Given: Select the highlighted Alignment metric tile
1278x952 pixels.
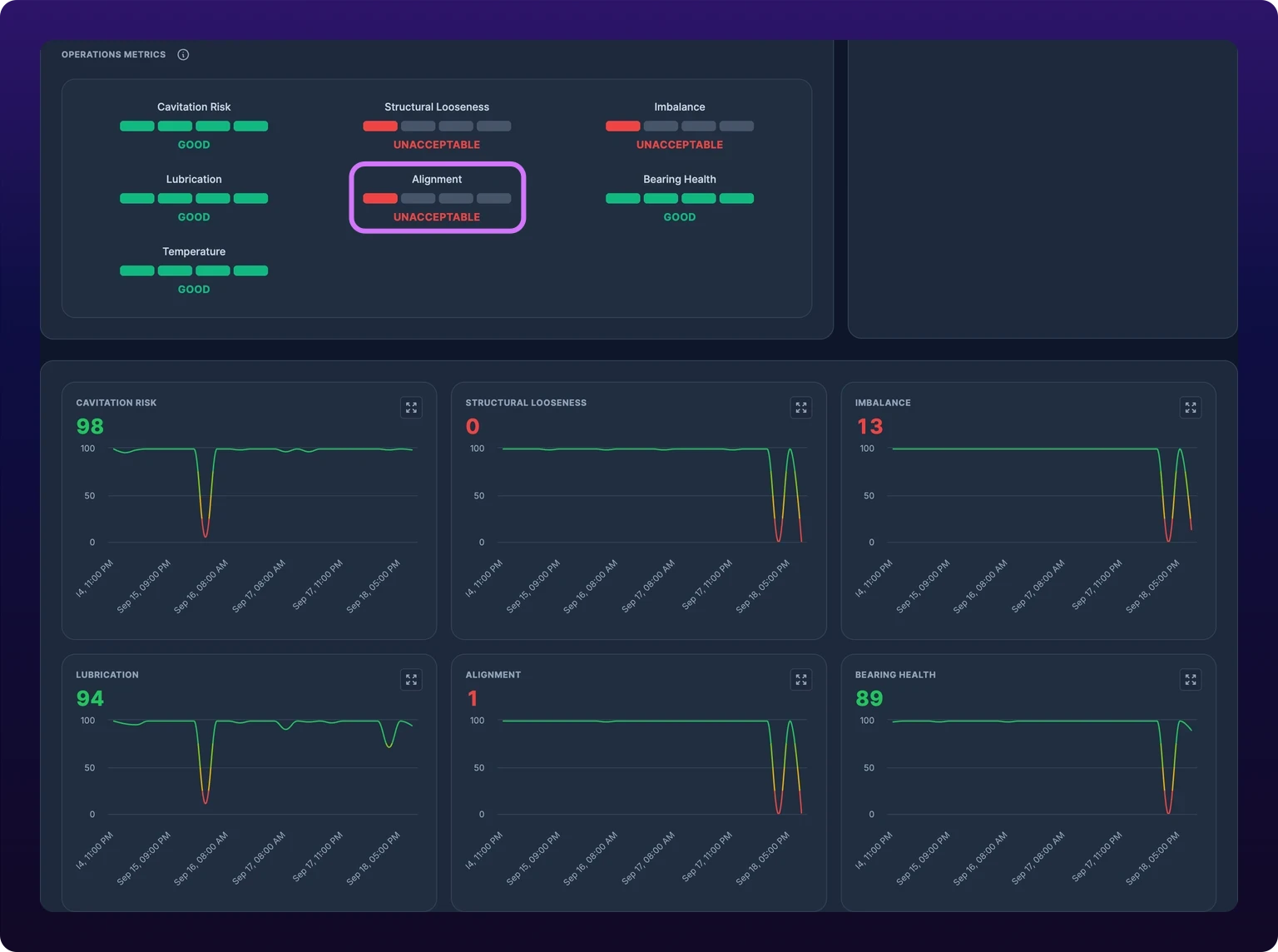Looking at the screenshot, I should [x=438, y=198].
